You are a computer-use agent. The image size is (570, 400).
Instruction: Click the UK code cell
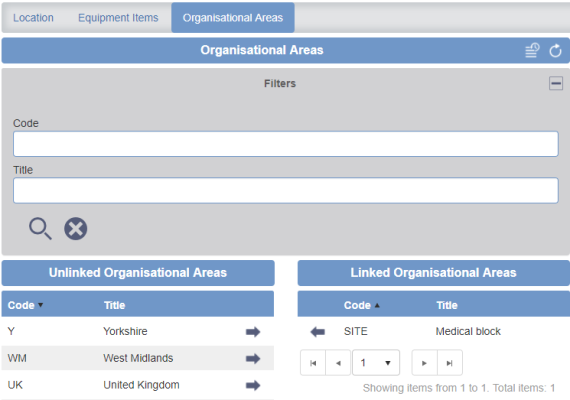tap(15, 385)
